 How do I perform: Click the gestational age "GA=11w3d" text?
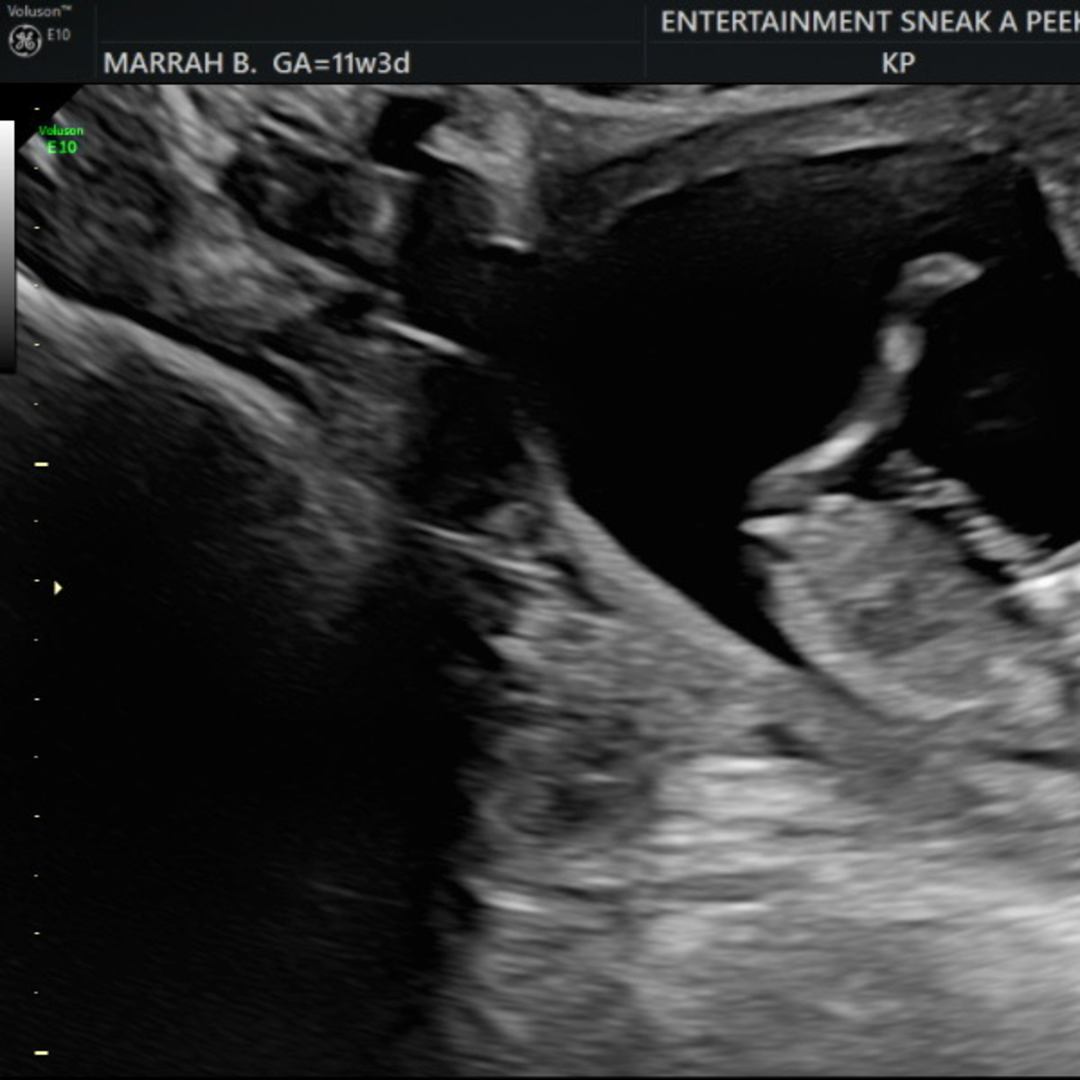coord(342,63)
